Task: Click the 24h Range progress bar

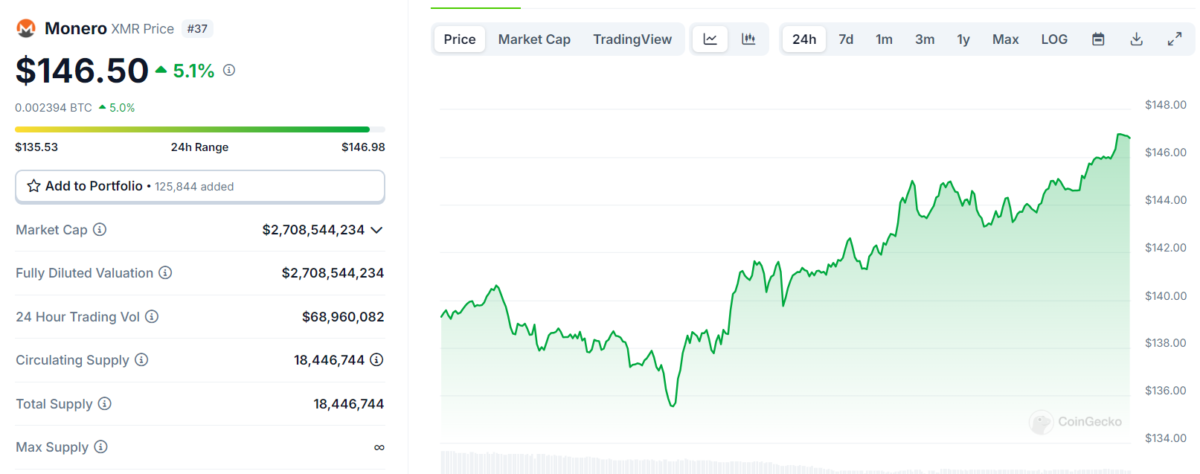Action: 200,129
